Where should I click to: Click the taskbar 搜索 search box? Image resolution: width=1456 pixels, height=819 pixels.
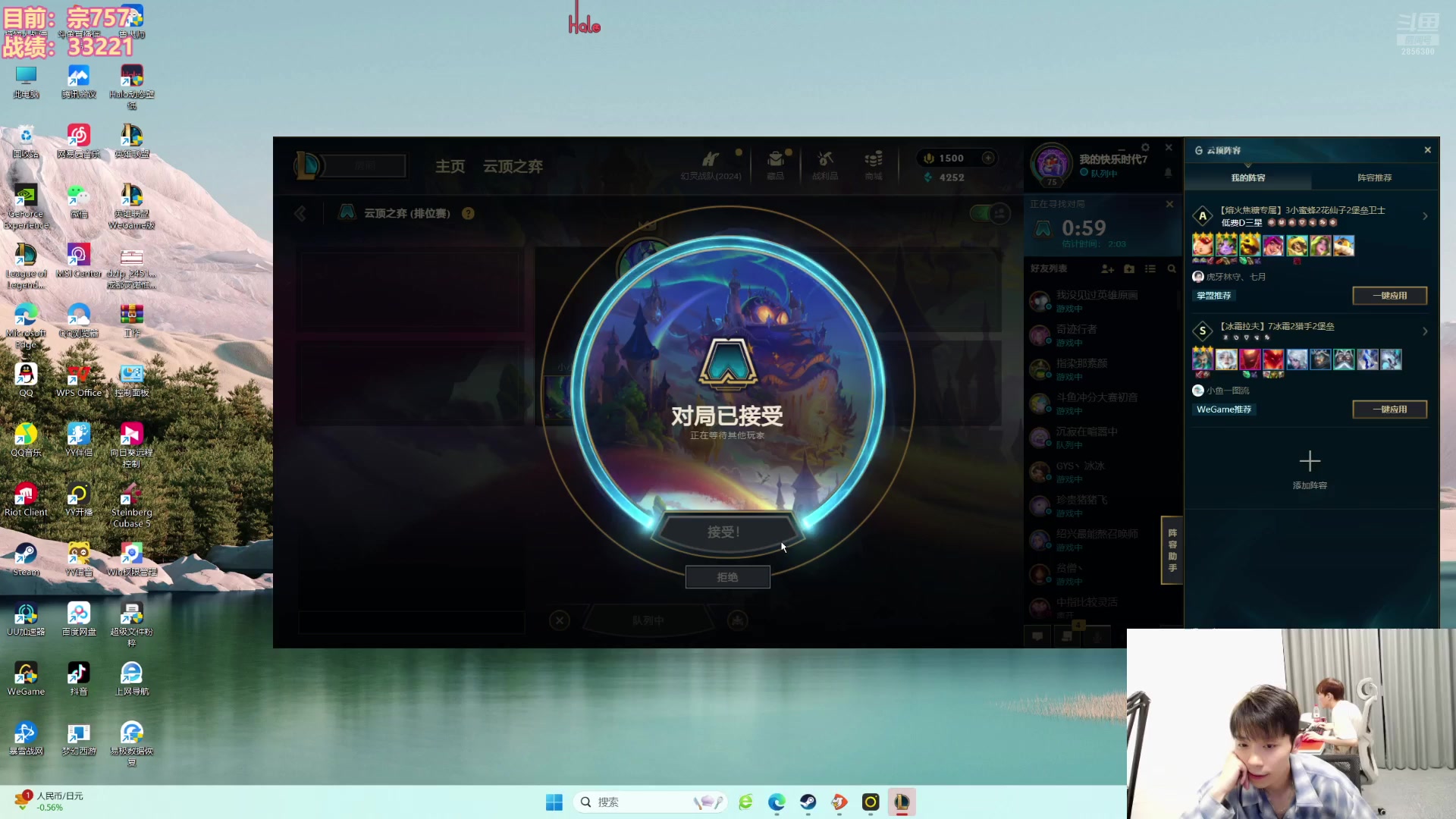[651, 802]
